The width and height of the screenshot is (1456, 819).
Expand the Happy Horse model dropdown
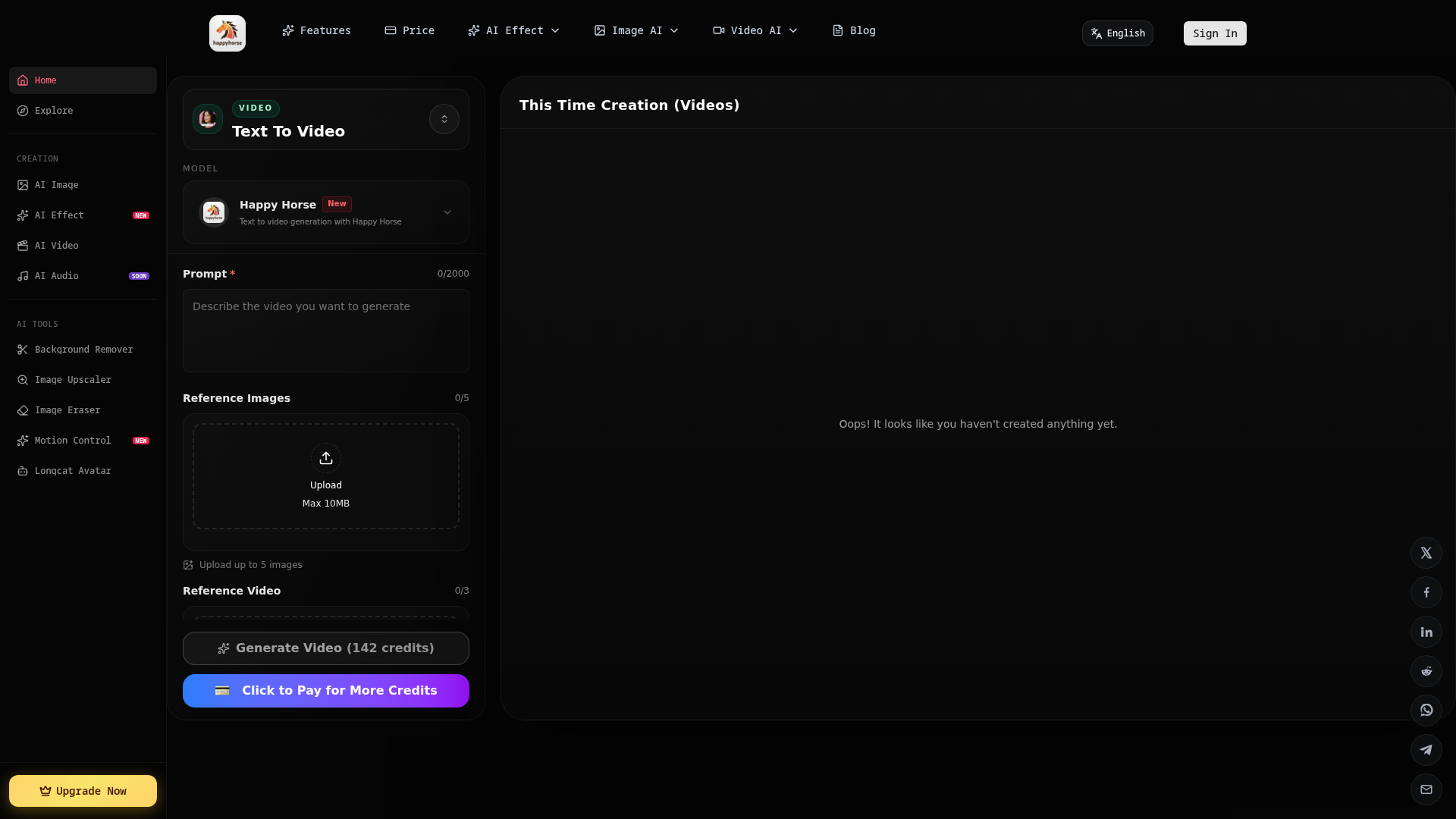click(x=447, y=212)
